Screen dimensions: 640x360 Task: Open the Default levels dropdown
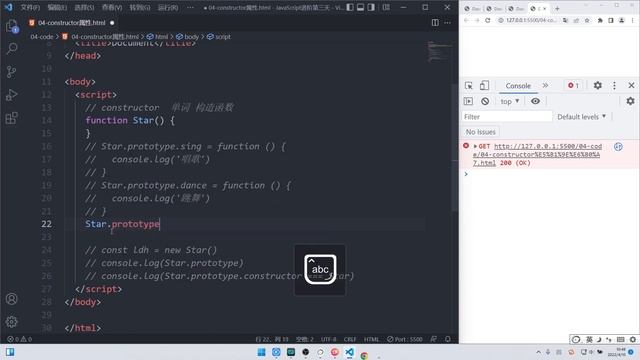click(582, 117)
